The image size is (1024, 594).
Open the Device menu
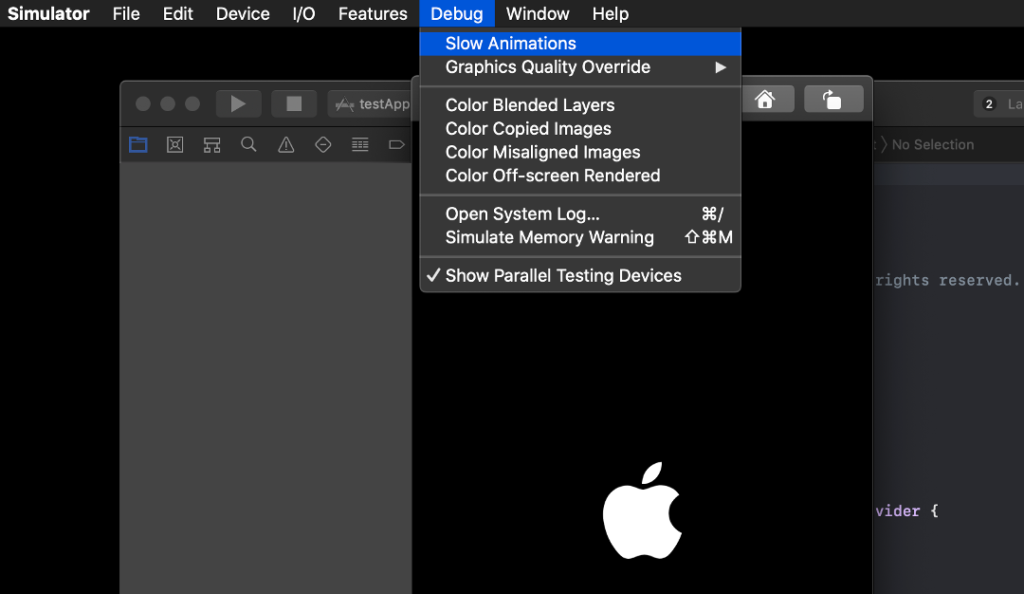click(243, 14)
